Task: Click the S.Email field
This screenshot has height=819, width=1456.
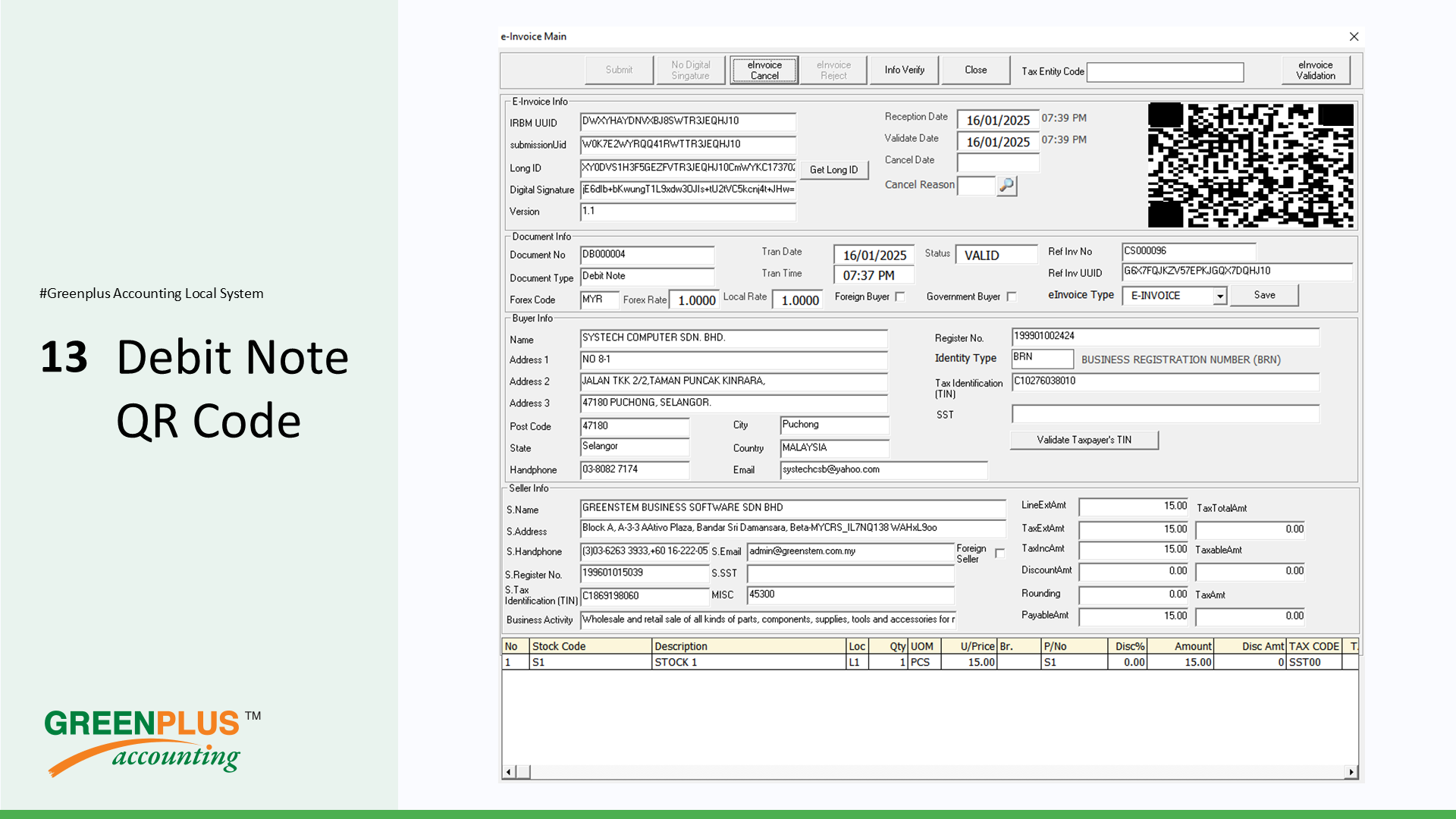Action: (850, 552)
